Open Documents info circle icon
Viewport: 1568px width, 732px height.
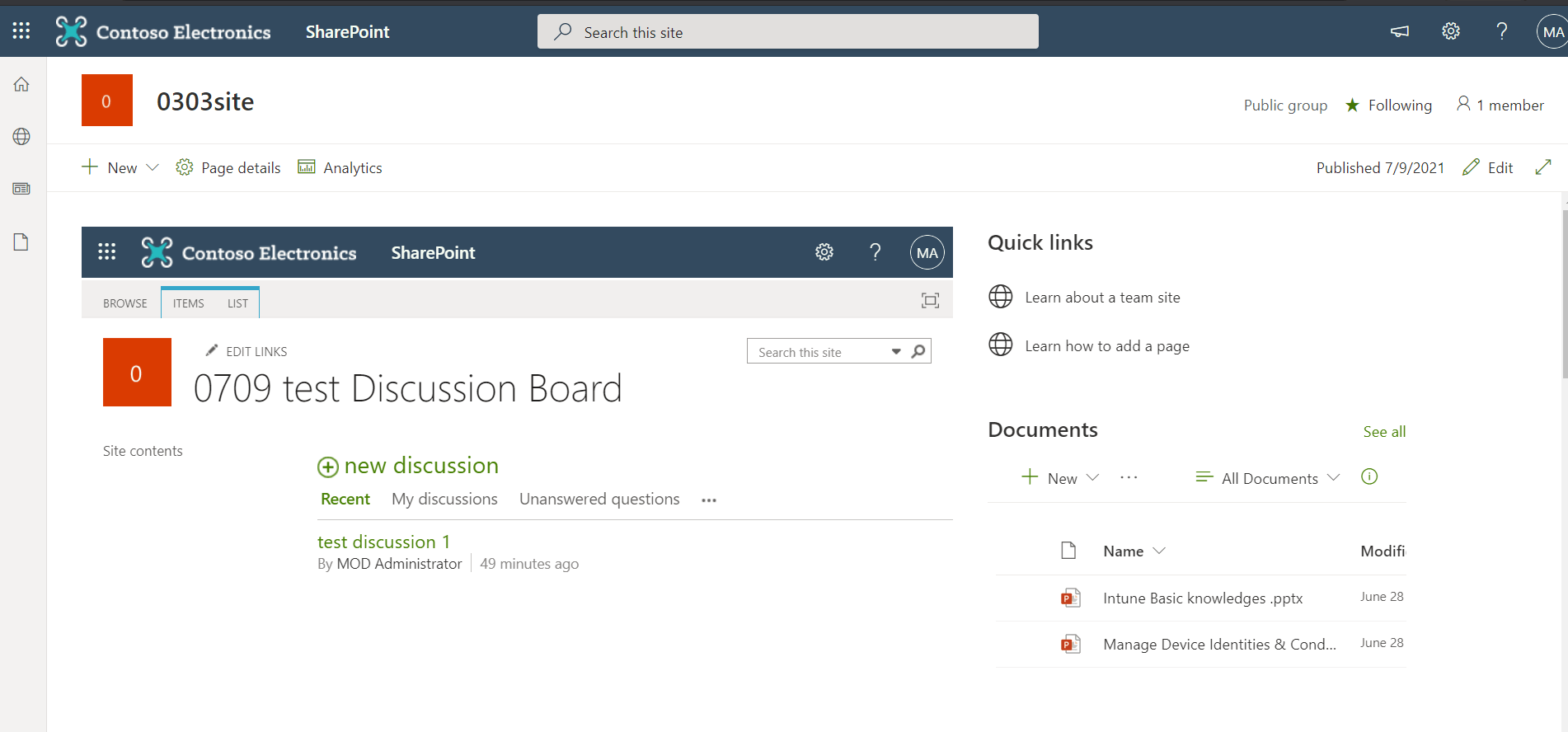pyautogui.click(x=1369, y=476)
